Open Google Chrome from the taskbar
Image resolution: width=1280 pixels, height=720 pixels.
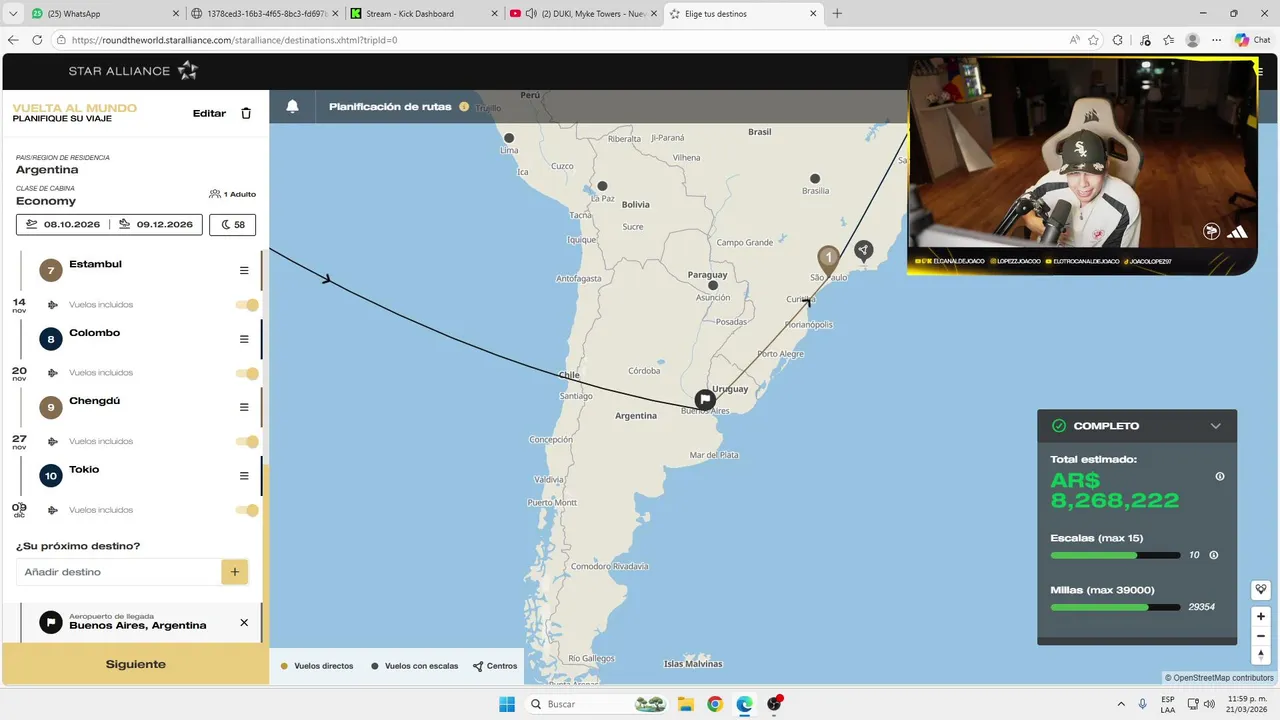pos(715,704)
